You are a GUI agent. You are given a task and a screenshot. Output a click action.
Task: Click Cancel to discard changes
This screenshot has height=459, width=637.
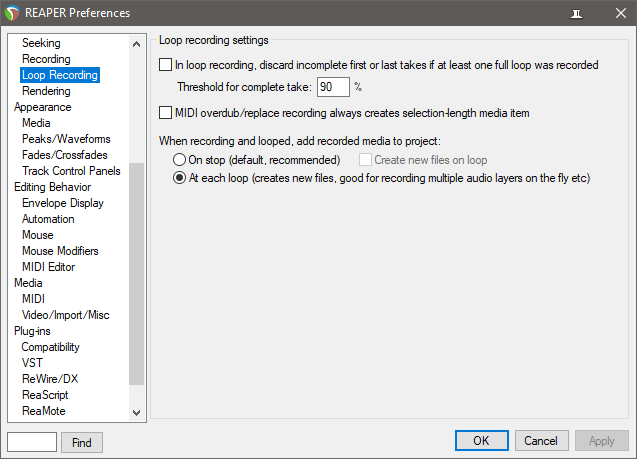(541, 441)
